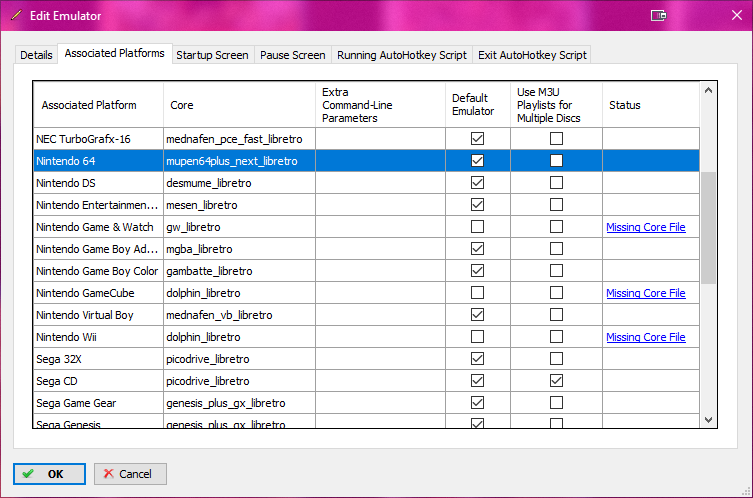Enable Default Emulator for Nintendo GameCube

point(477,293)
